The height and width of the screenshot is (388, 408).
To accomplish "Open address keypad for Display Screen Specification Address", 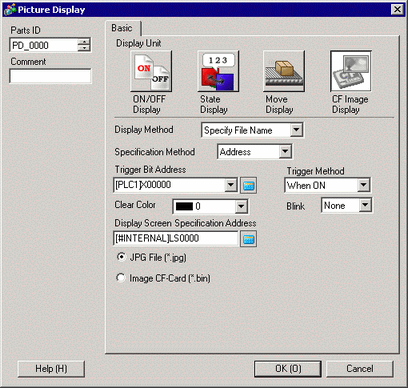I will tap(248, 239).
